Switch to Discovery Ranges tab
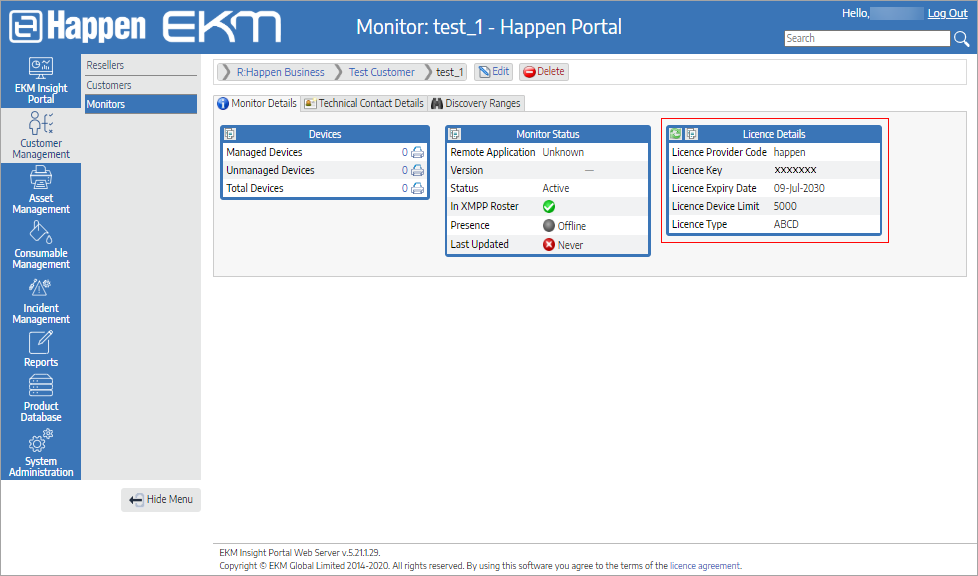The image size is (978, 576). pyautogui.click(x=476, y=103)
